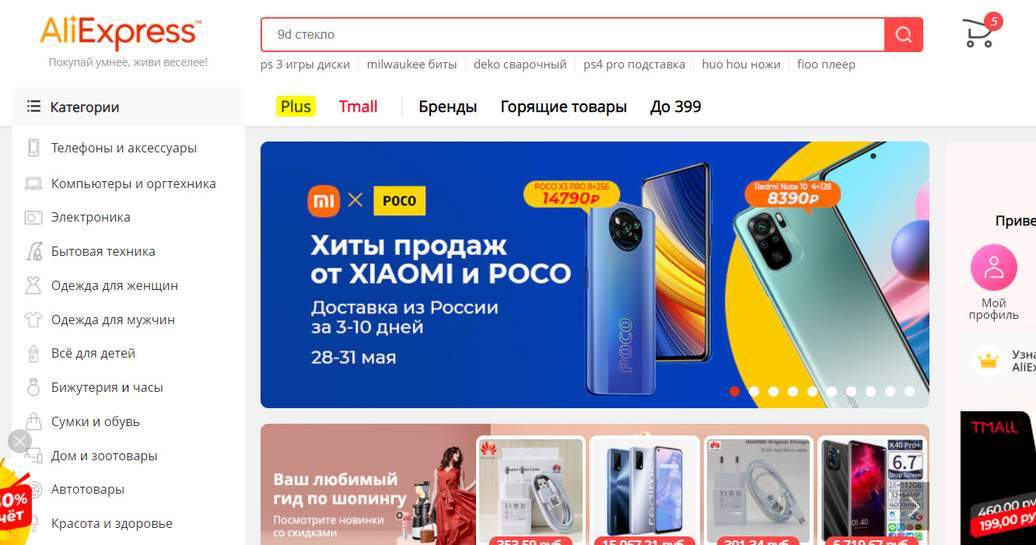Open the До 399 section
The width and height of the screenshot is (1036, 545).
point(675,106)
